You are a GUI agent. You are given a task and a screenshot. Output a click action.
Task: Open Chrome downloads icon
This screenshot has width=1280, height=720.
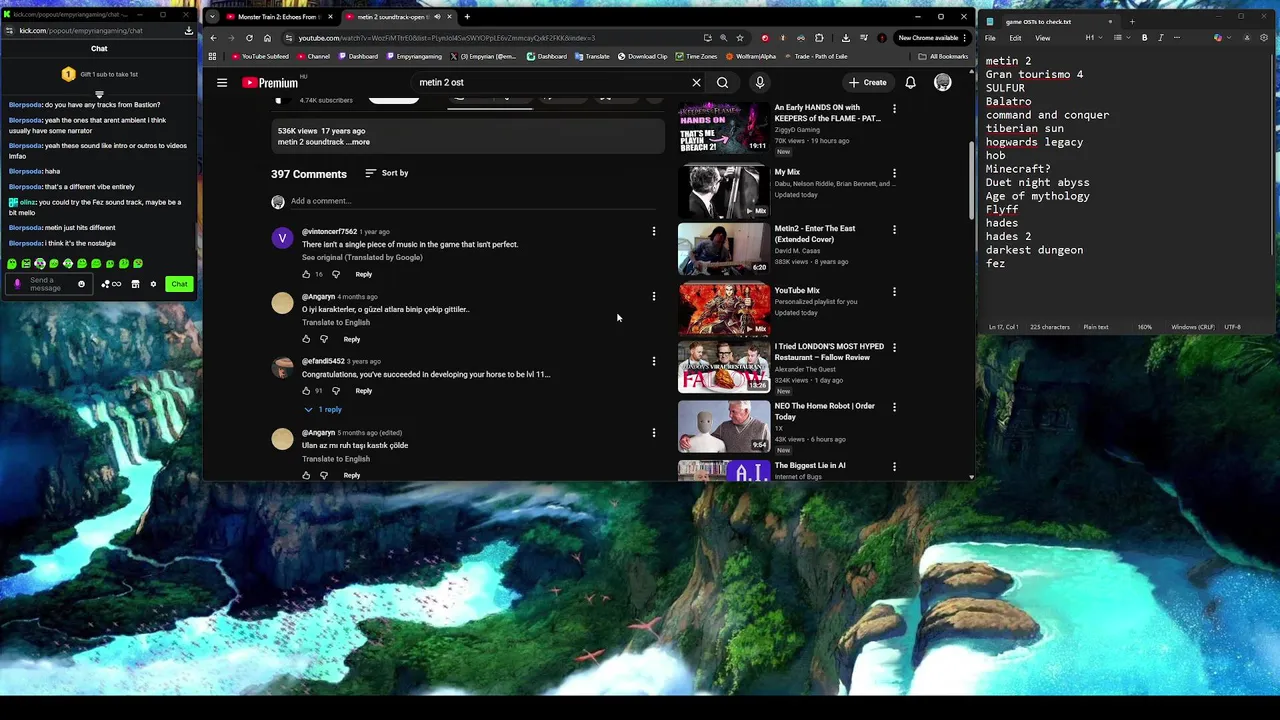846,38
